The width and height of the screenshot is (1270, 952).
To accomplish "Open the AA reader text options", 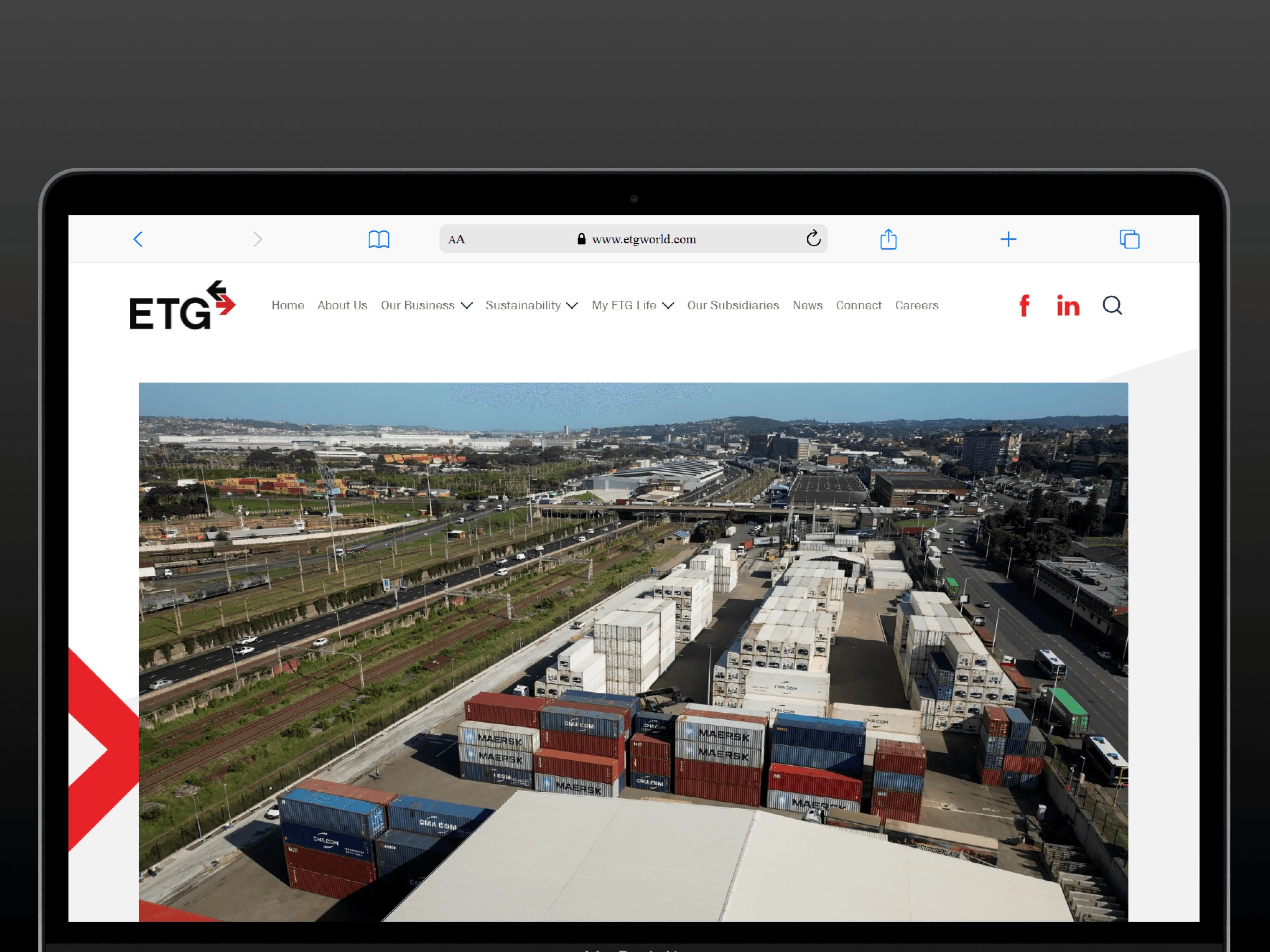I will (x=456, y=240).
